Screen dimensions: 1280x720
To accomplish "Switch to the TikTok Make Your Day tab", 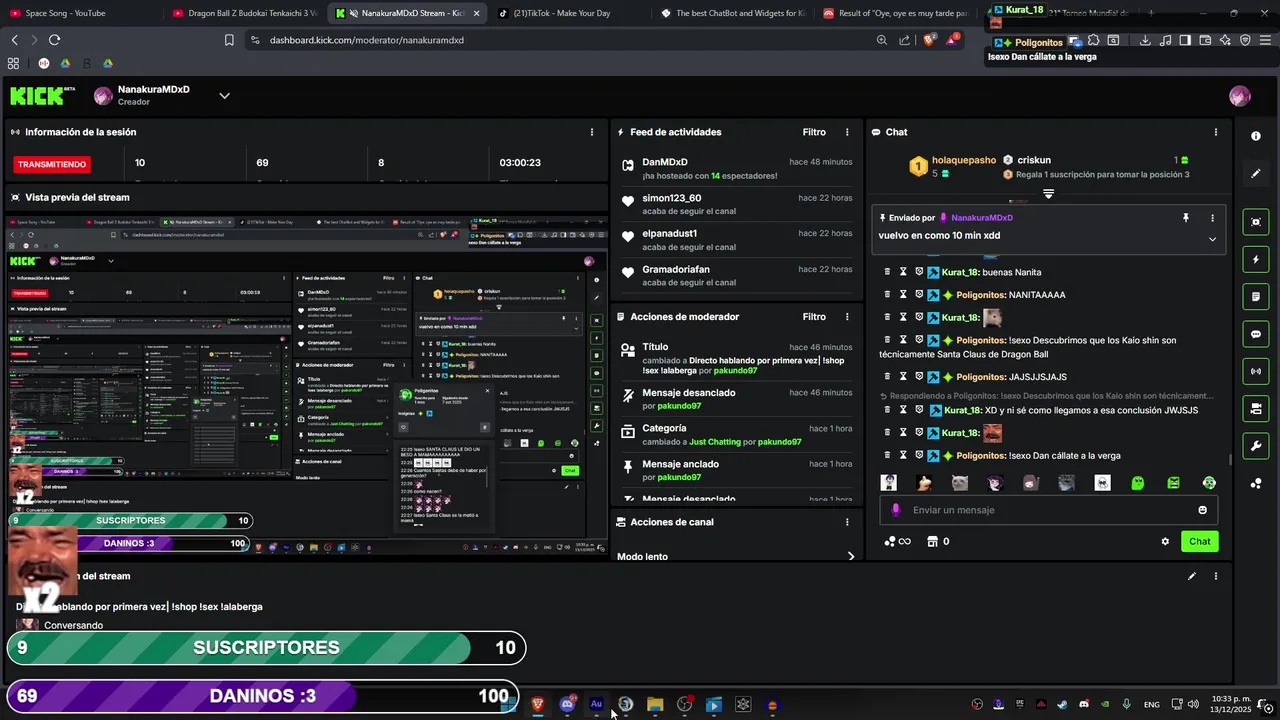I will tap(569, 13).
